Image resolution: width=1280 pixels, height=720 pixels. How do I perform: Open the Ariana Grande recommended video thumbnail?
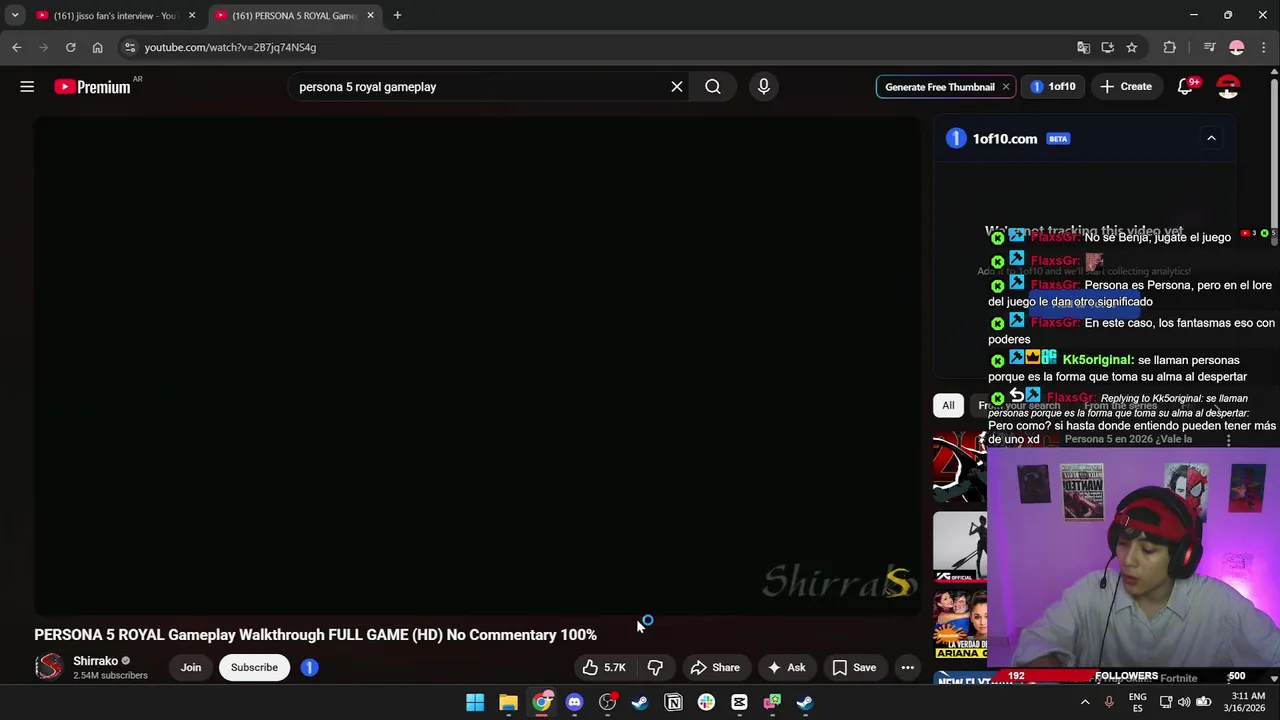coord(960,625)
